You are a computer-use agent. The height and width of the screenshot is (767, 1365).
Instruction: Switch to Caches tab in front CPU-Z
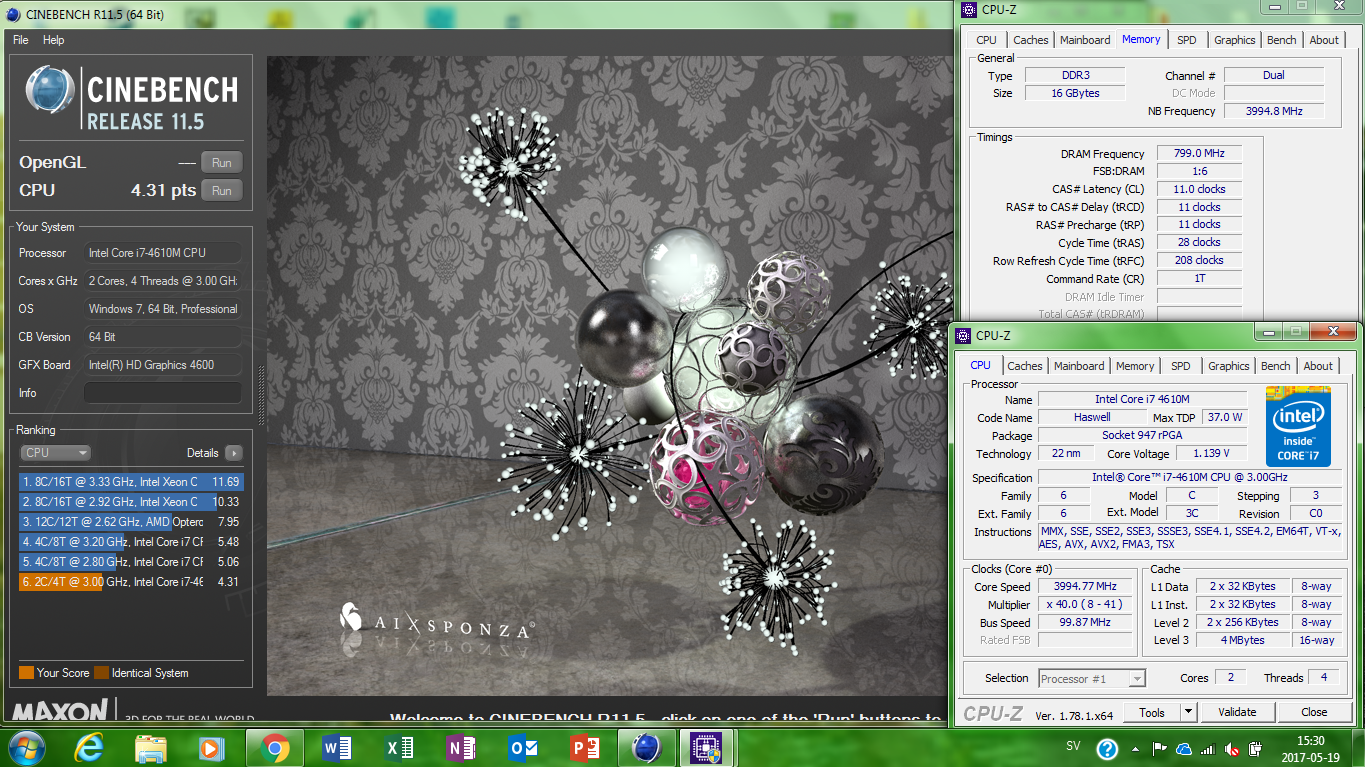point(1025,366)
